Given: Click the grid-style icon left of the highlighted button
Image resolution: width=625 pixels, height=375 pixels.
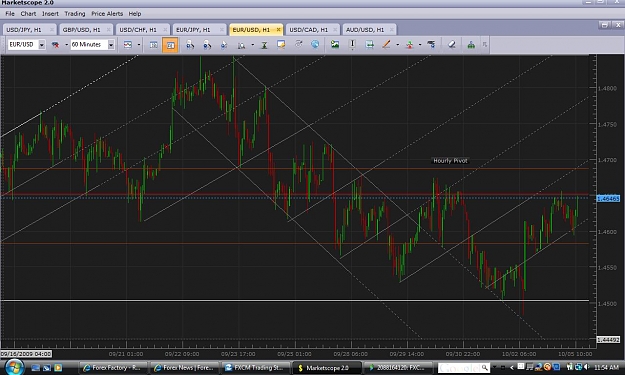Looking at the screenshot, I should (153, 45).
